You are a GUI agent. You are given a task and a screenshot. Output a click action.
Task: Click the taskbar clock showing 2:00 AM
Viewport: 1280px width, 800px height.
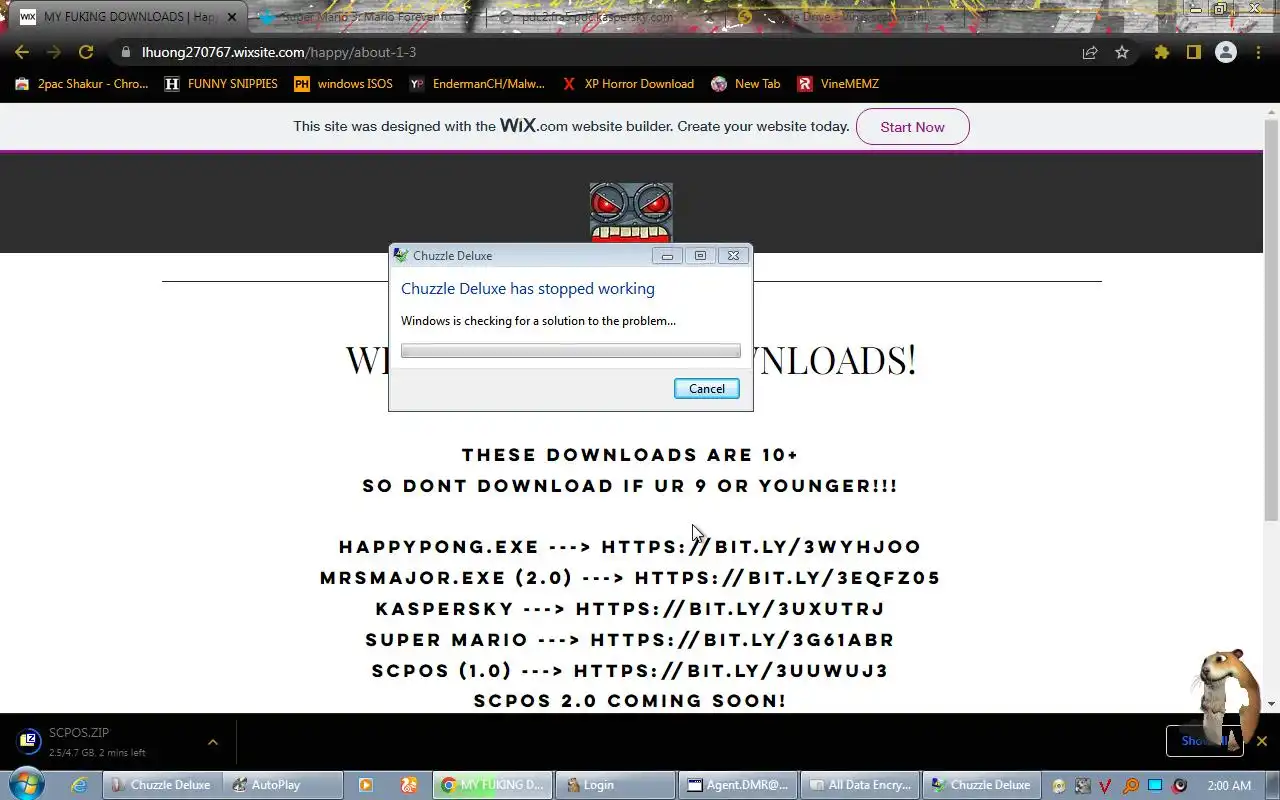point(1229,785)
